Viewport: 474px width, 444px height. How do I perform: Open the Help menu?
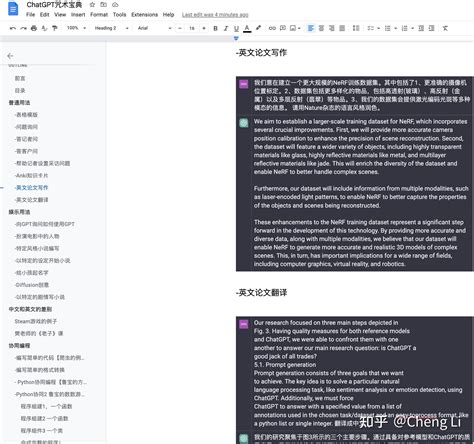point(168,15)
